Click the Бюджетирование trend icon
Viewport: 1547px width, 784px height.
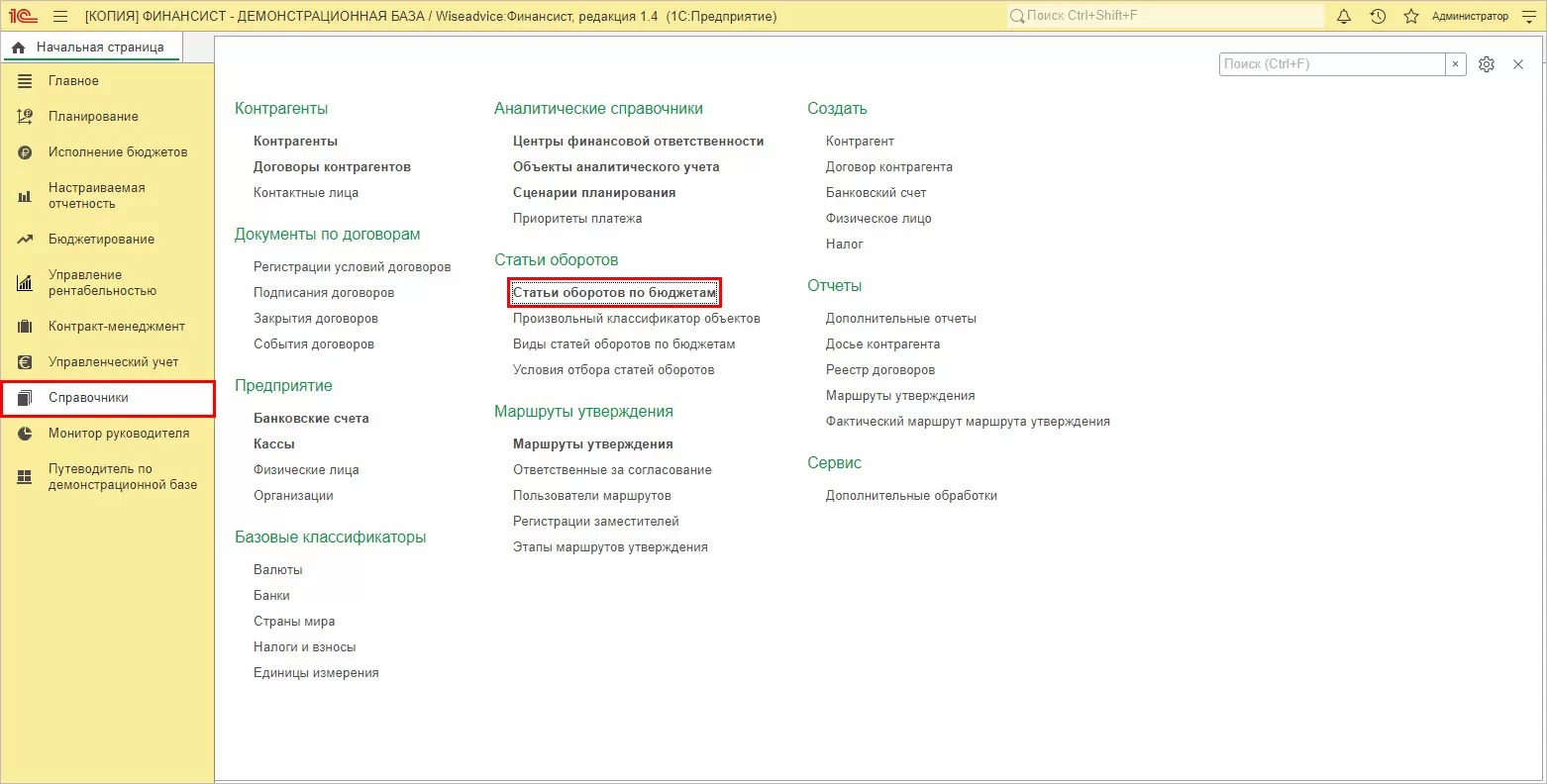25,240
